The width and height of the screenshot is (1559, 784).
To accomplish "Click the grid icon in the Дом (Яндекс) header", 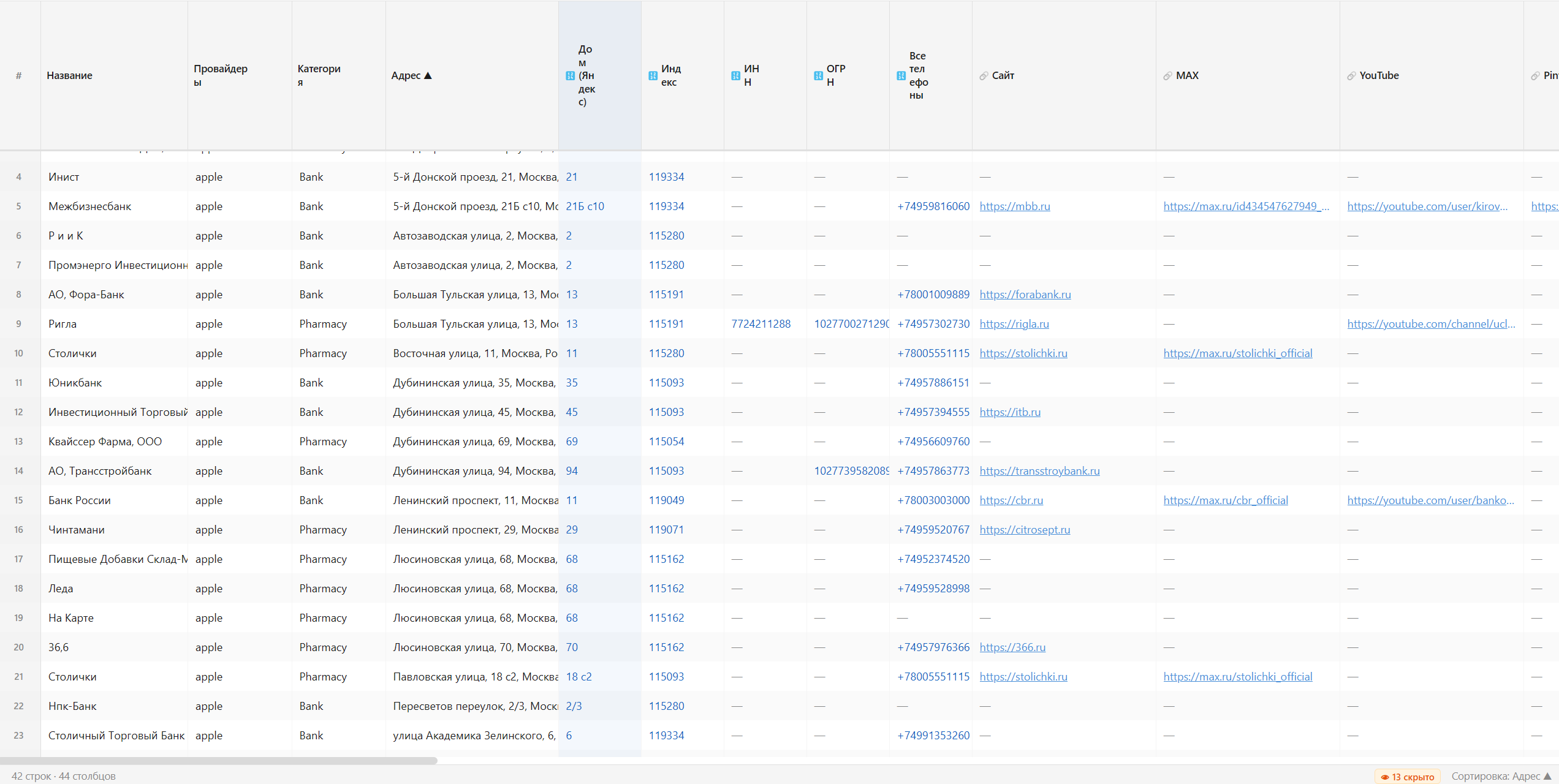I will (570, 76).
